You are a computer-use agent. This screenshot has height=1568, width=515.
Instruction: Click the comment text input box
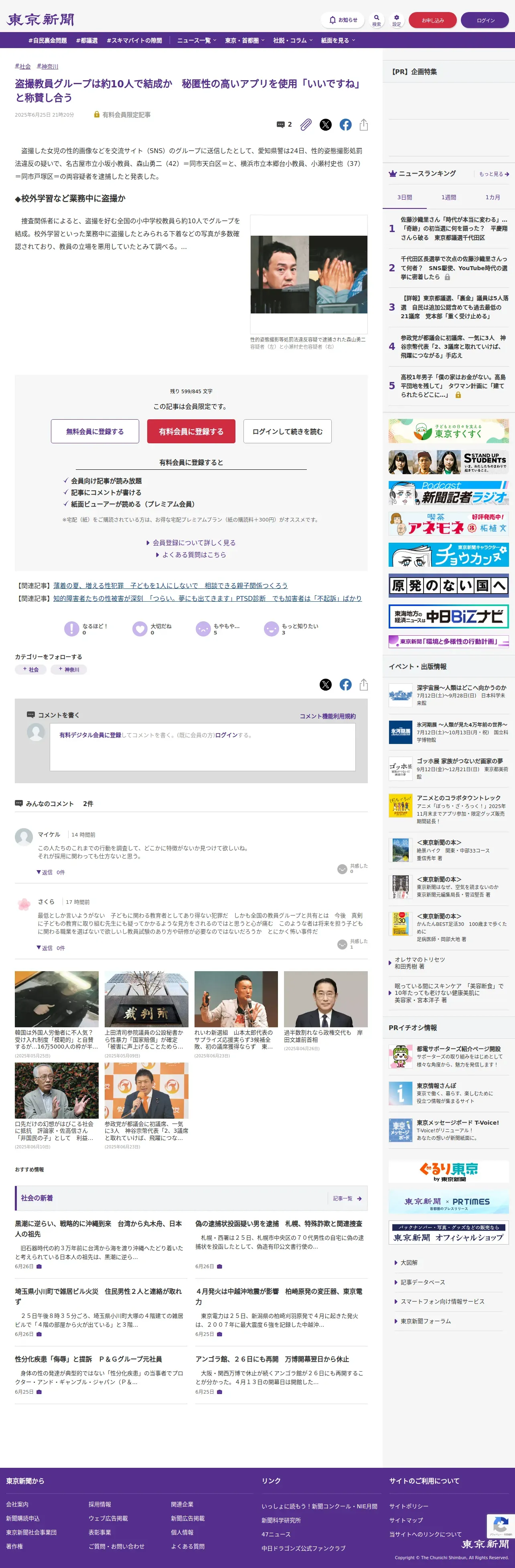point(202,747)
